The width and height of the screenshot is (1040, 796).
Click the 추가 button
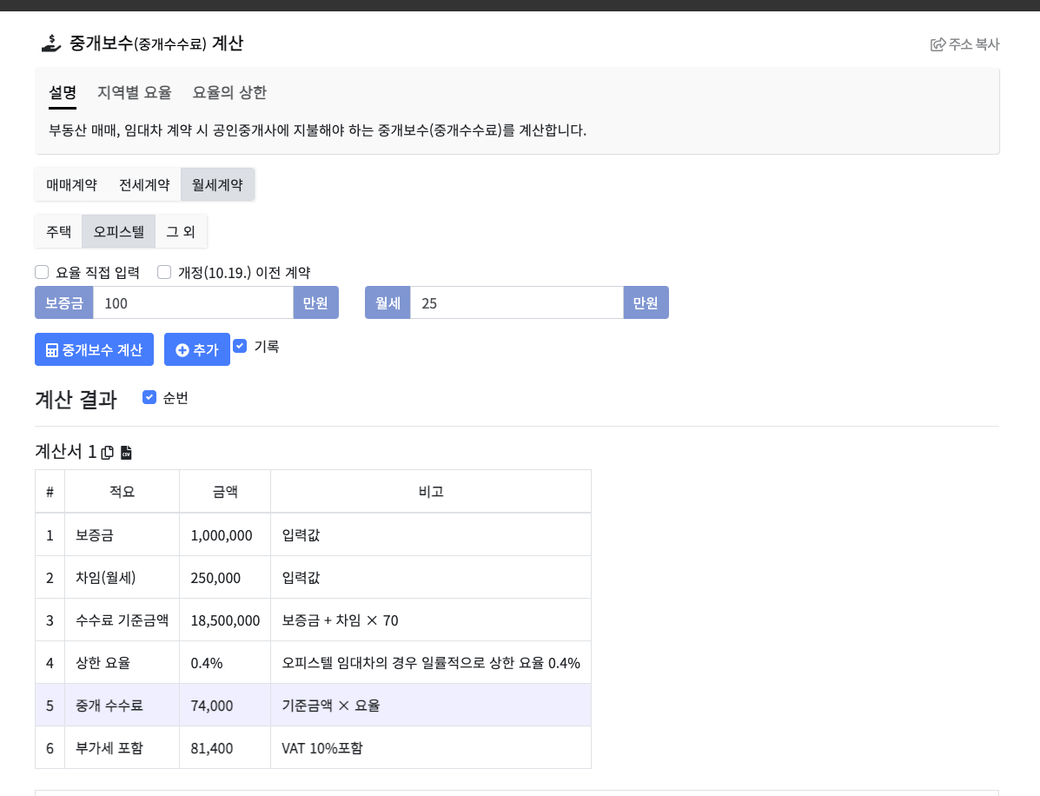click(197, 350)
